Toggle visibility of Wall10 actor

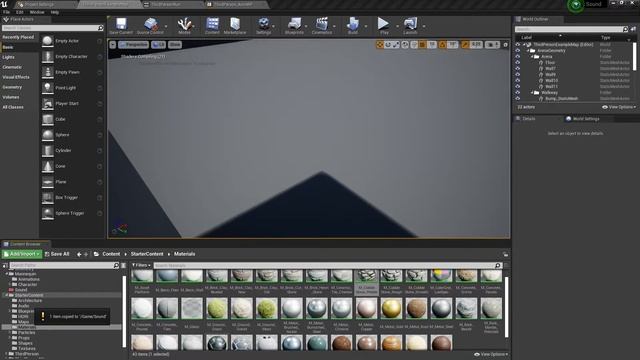(518, 80)
